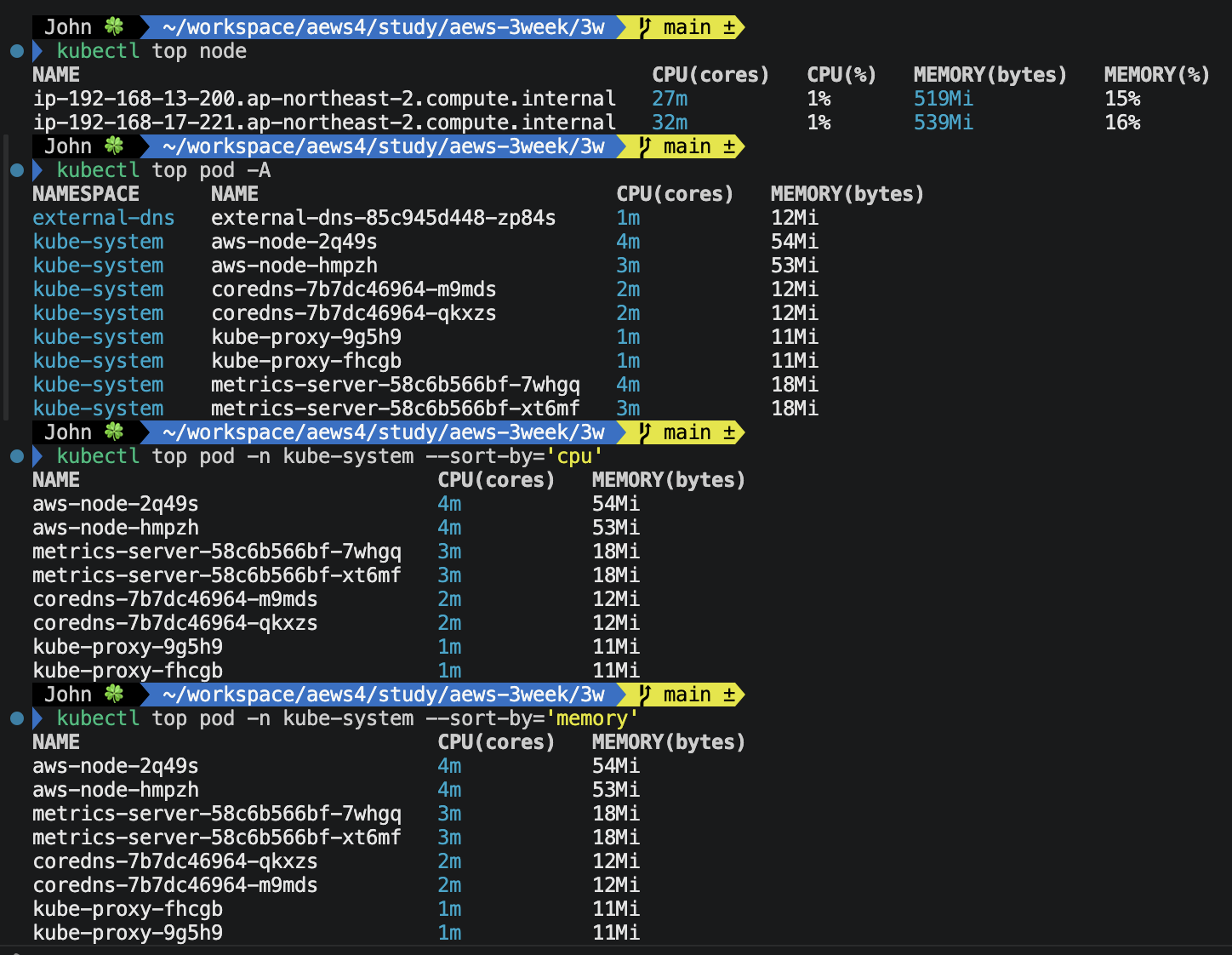
Task: Click the clover icon in the prompt above 'kubectl top node'
Action: [114, 27]
